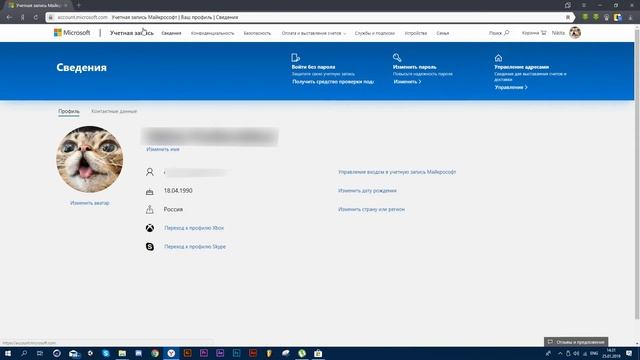
Task: Select the Профиль tab
Action: (69, 111)
